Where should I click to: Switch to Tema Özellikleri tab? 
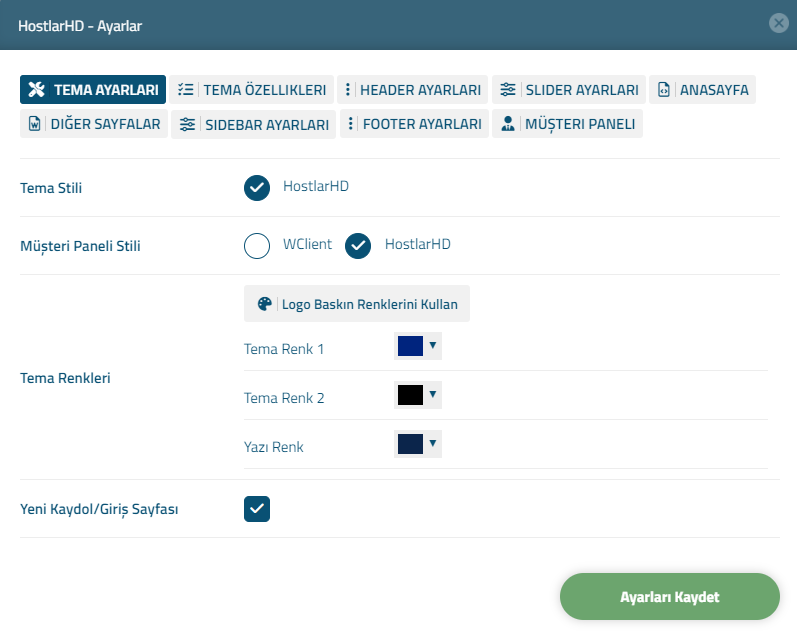coord(252,89)
